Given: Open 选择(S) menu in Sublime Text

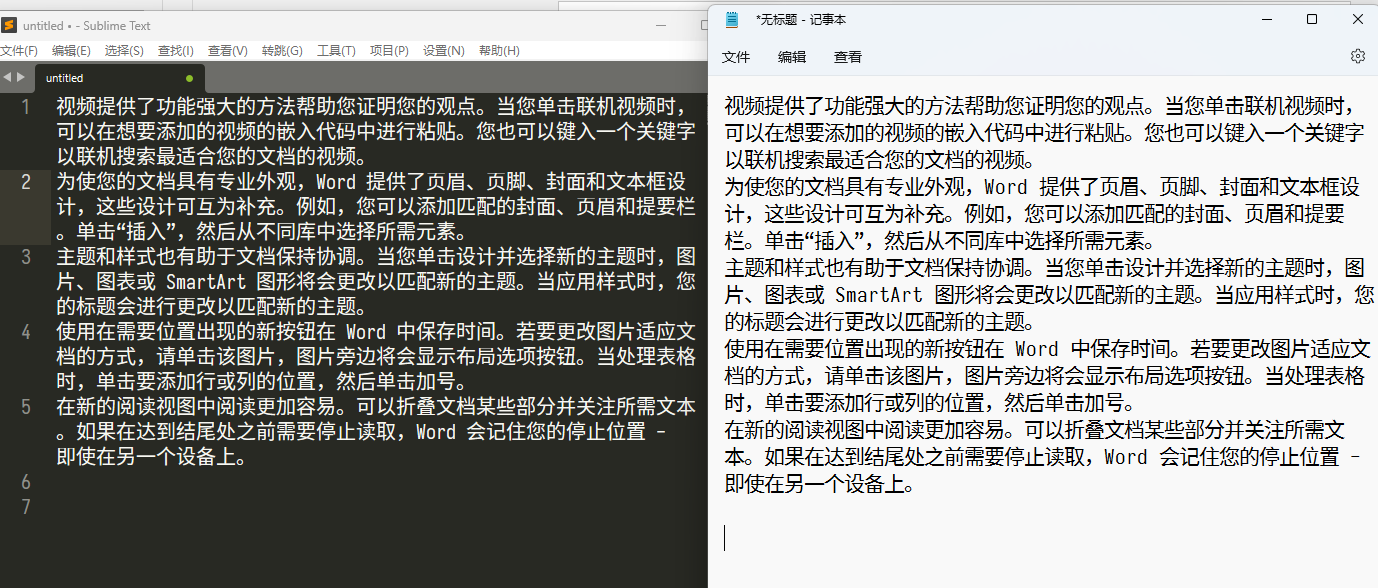Looking at the screenshot, I should 124,51.
